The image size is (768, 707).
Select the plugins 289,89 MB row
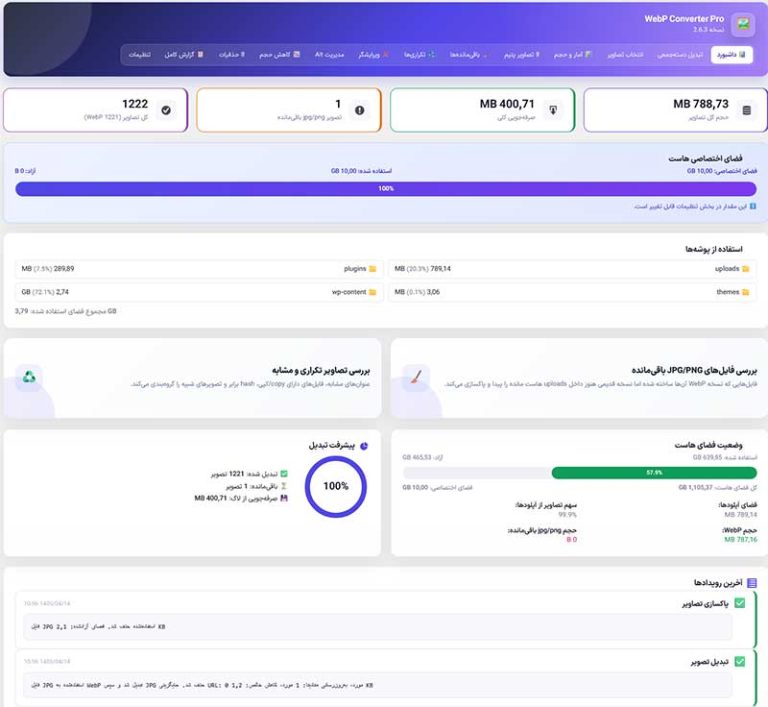coord(199,269)
